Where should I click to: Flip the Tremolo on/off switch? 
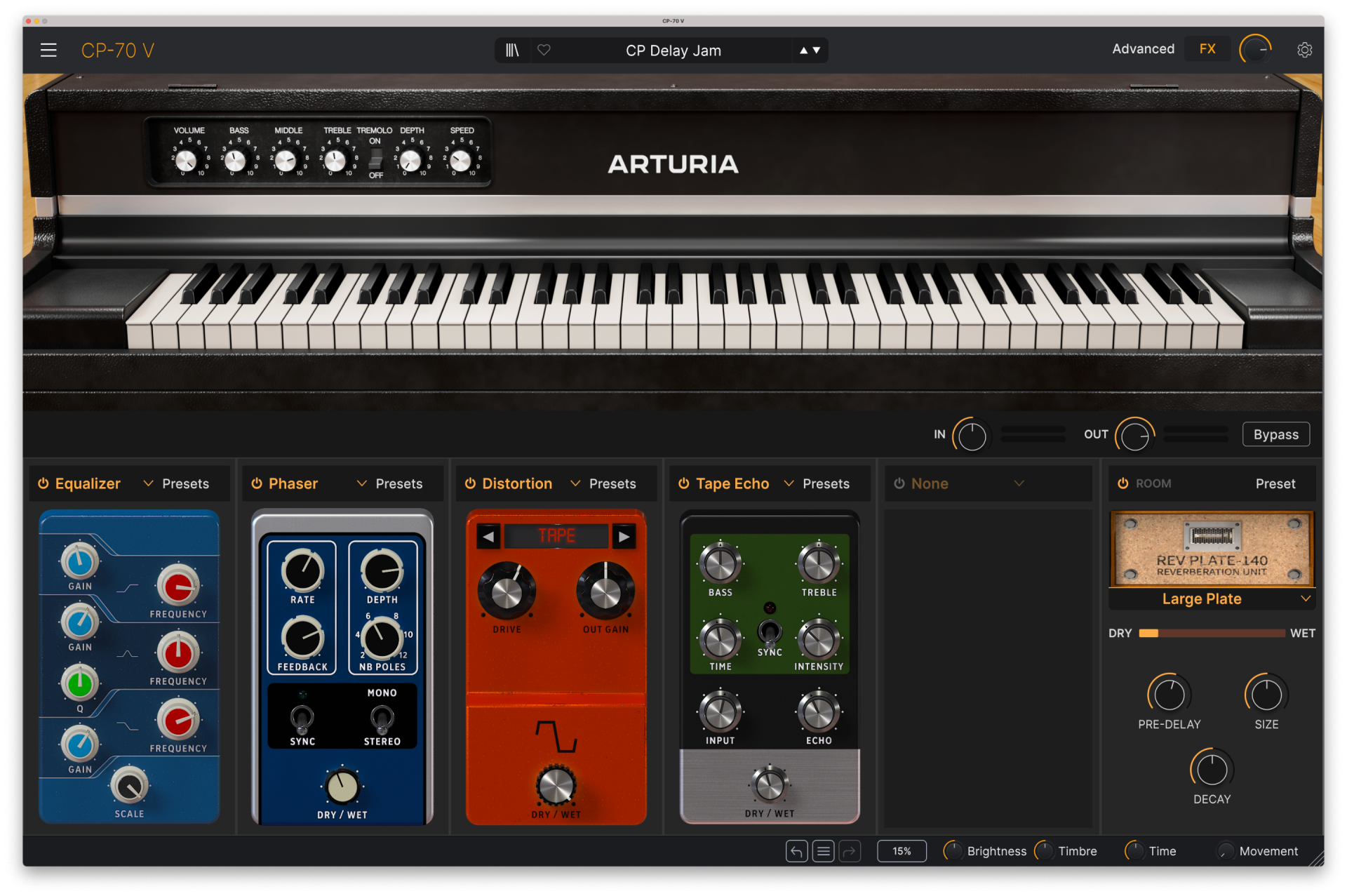(x=375, y=159)
